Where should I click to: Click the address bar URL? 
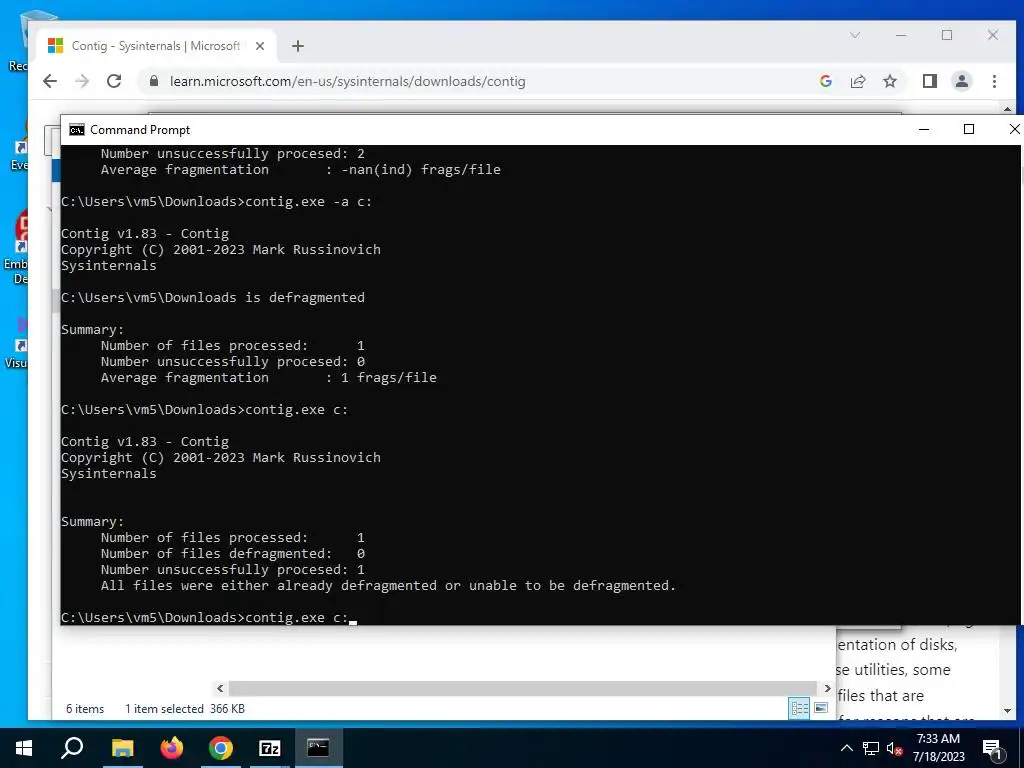click(x=347, y=82)
